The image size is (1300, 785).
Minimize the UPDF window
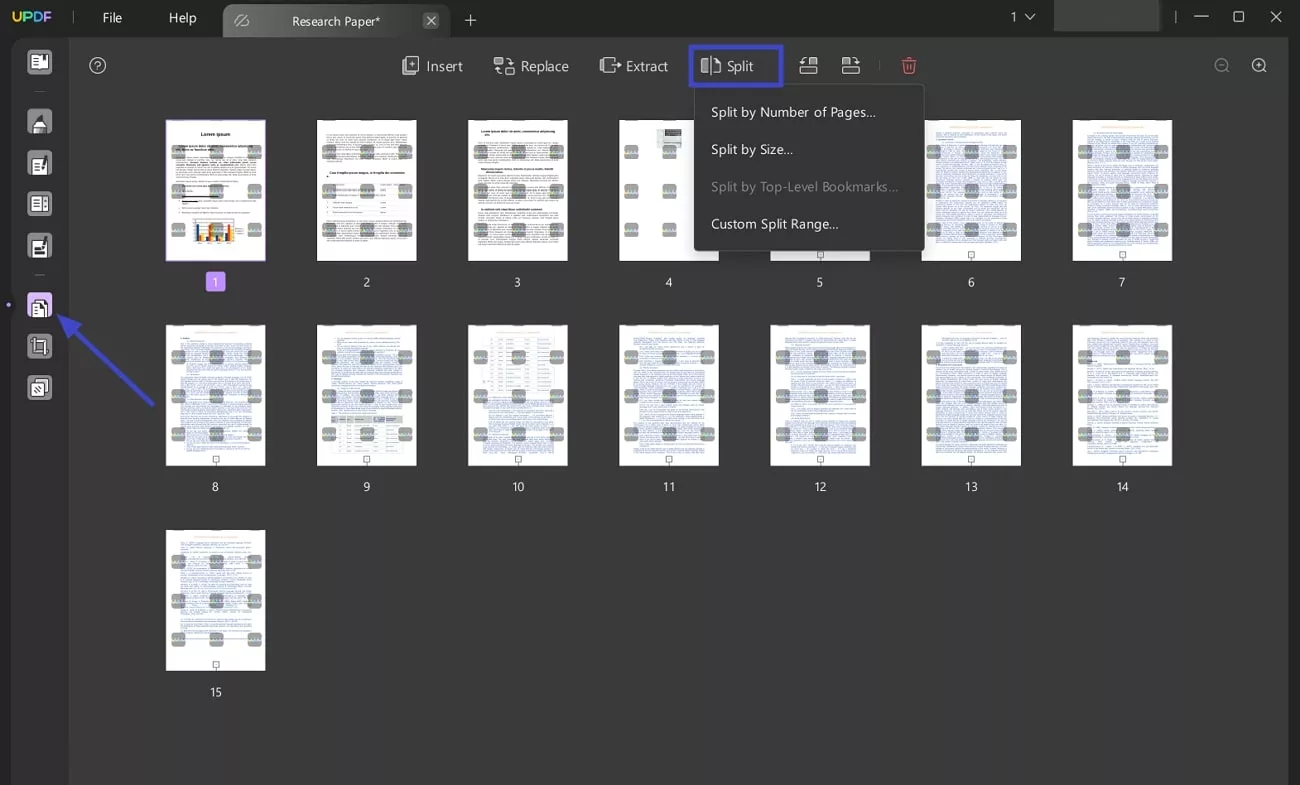[x=1201, y=17]
